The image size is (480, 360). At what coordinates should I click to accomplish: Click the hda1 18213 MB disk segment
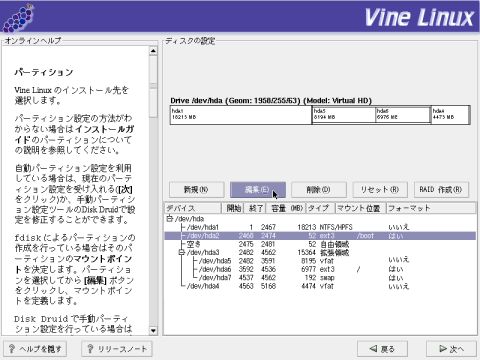[x=241, y=115]
